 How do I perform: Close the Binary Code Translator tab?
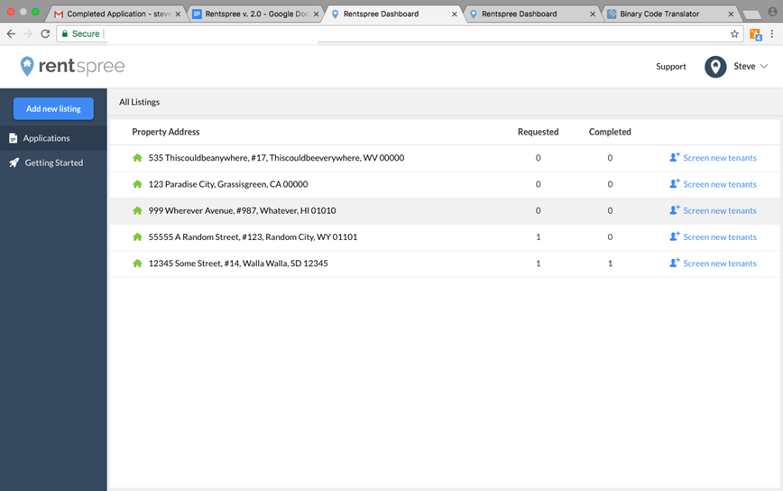(731, 14)
